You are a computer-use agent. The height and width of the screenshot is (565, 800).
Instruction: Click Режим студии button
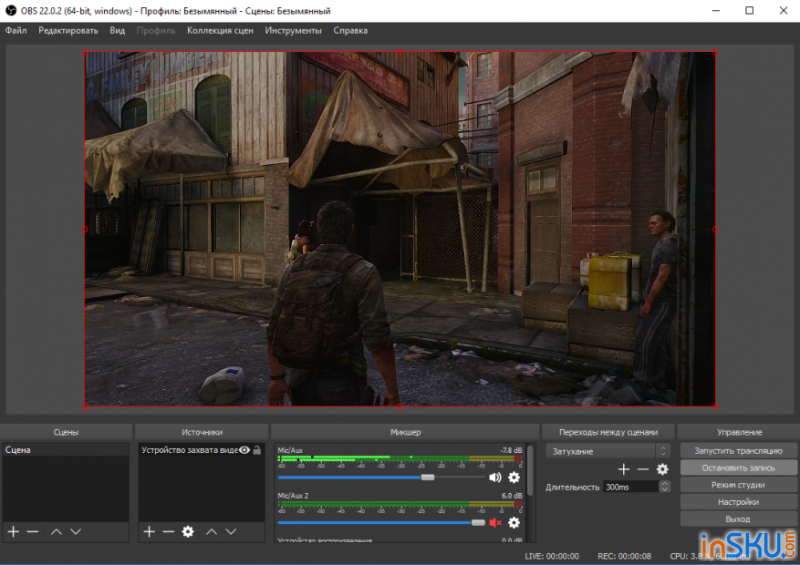tap(738, 485)
